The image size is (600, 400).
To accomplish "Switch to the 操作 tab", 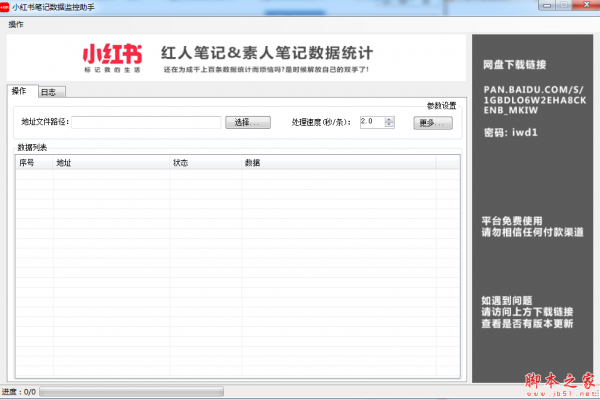I will pyautogui.click(x=23, y=91).
